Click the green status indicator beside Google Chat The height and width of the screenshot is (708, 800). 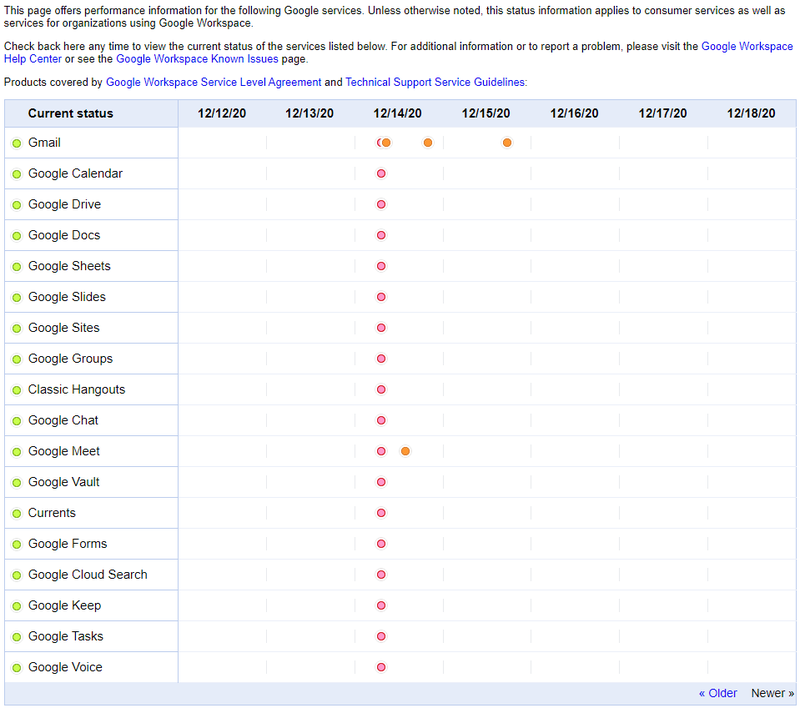pyautogui.click(x=17, y=421)
